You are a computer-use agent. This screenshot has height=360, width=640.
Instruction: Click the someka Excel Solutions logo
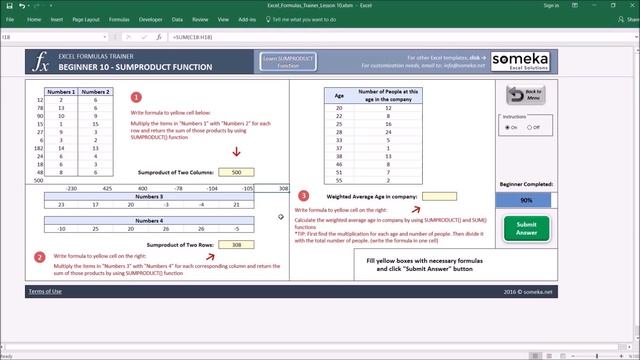coord(520,61)
